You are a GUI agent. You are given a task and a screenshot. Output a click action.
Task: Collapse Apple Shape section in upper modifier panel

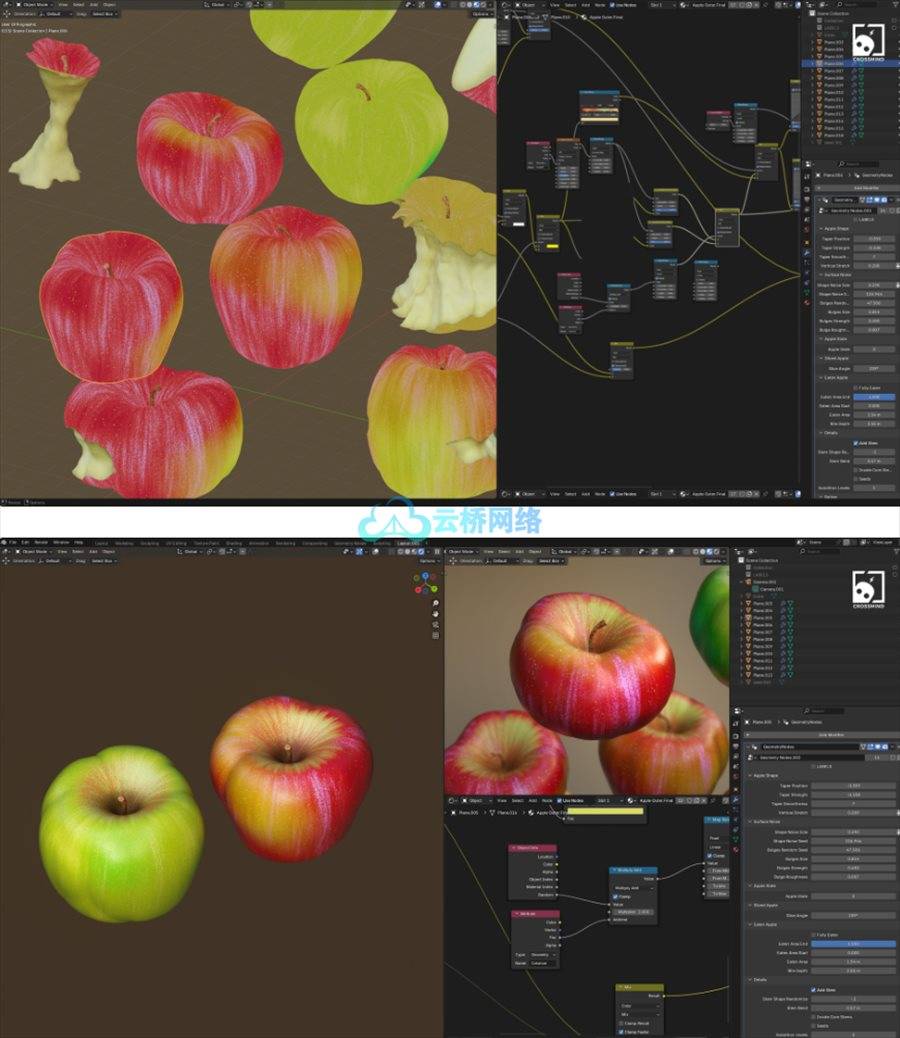[x=821, y=228]
